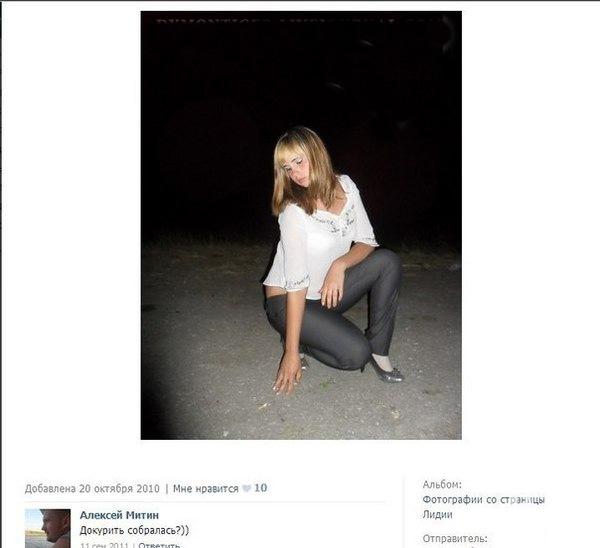This screenshot has height=548, width=600.
Task: Click the 'Альбом:' label
Action: point(442,484)
